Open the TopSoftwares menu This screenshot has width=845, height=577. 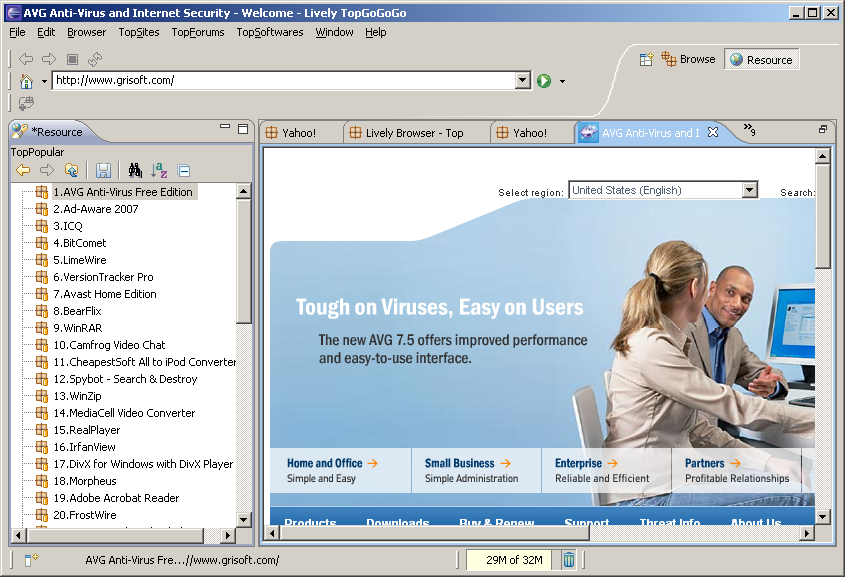click(x=269, y=32)
